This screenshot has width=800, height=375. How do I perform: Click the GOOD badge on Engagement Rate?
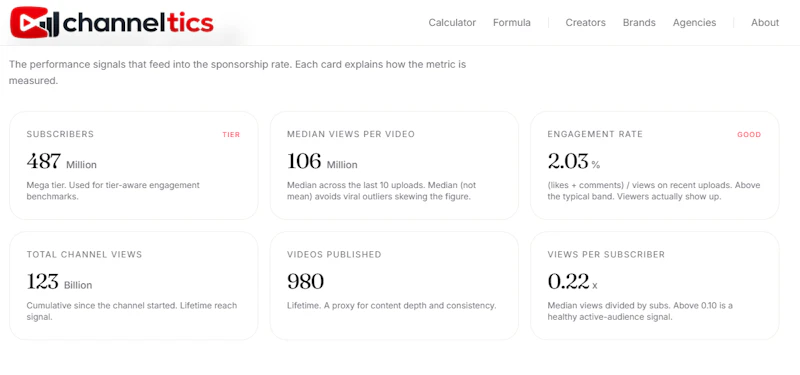coord(749,135)
